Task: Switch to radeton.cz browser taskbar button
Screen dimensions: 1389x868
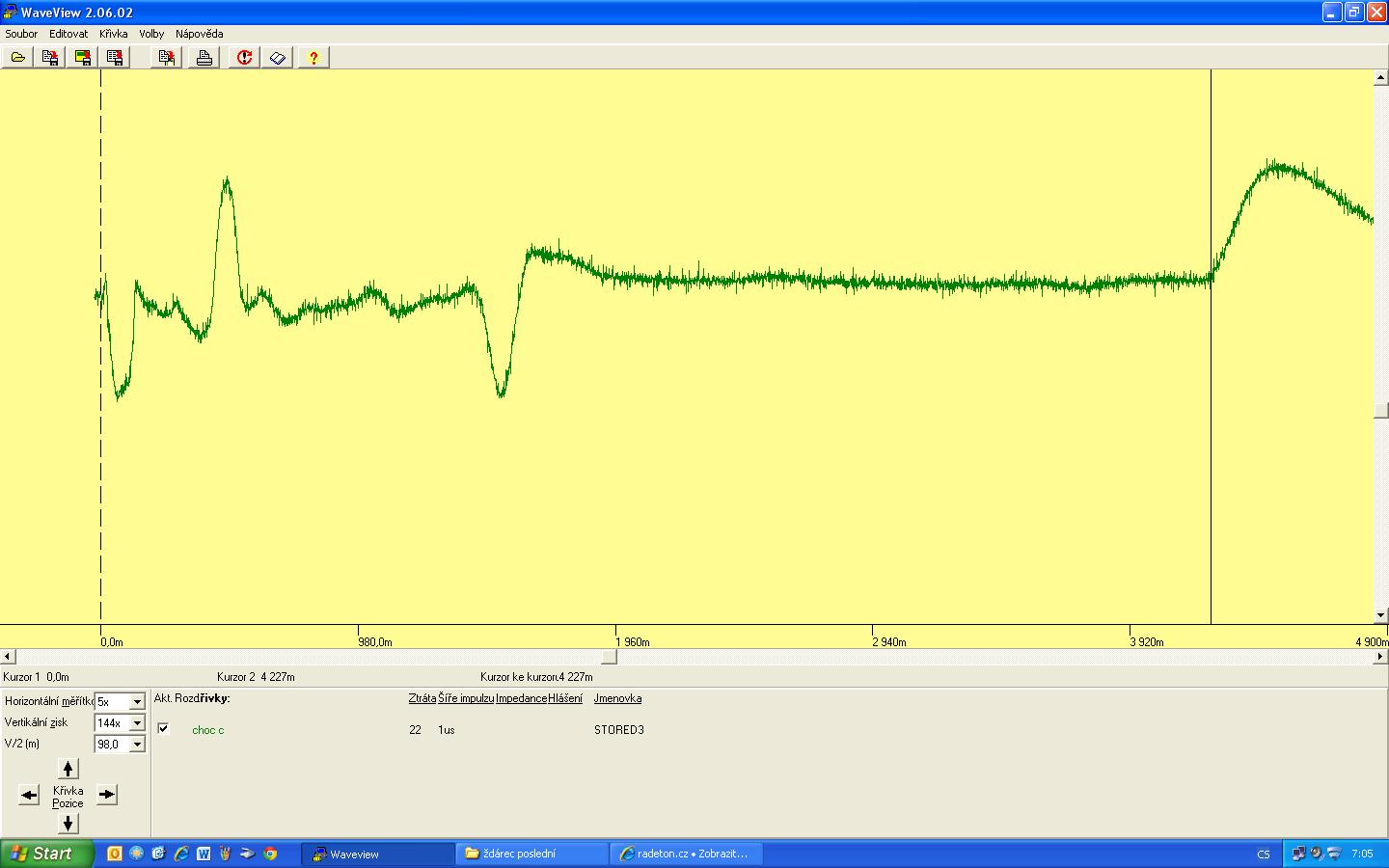Action: 687,854
